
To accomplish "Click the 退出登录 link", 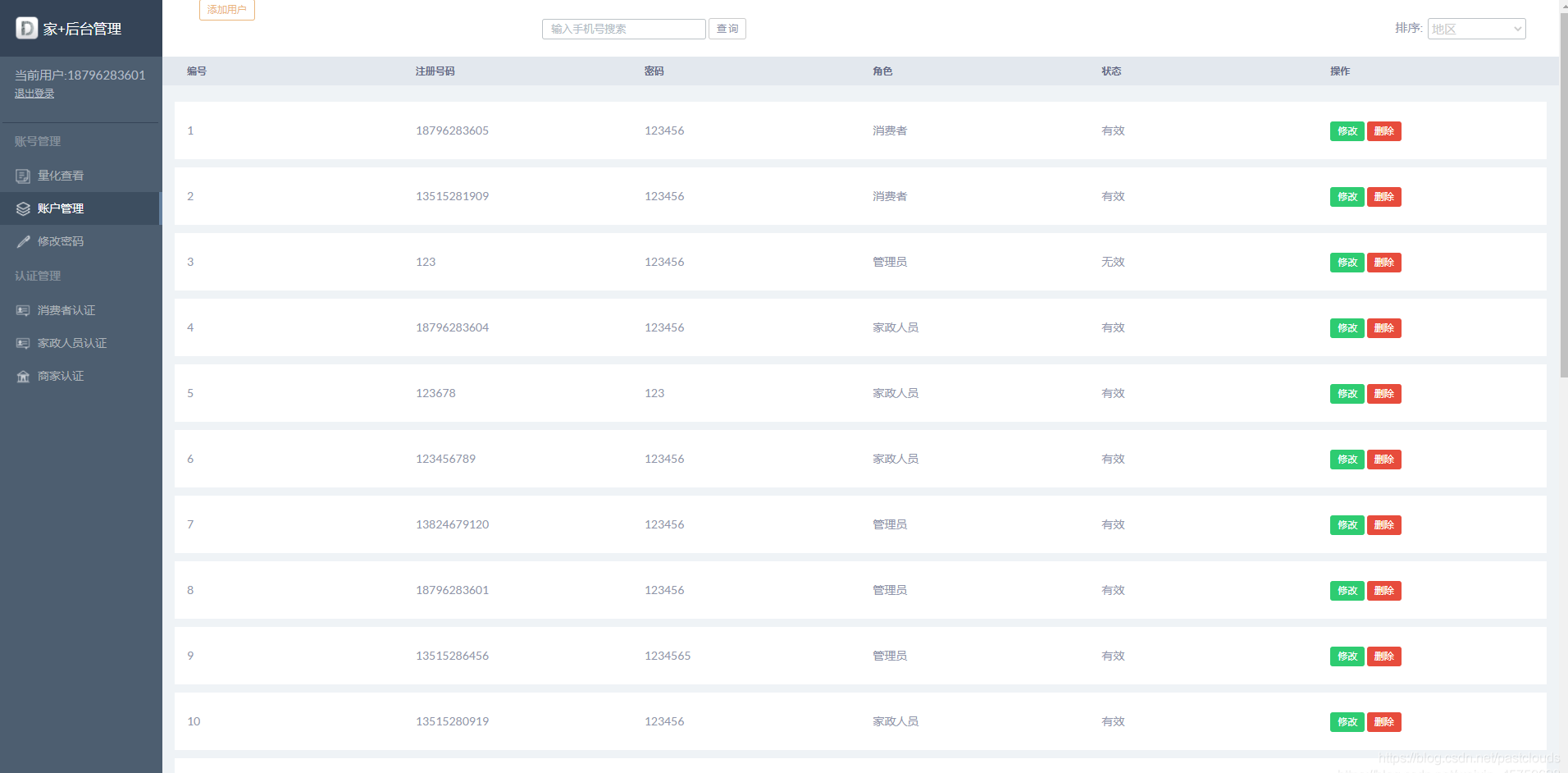I will (x=34, y=94).
